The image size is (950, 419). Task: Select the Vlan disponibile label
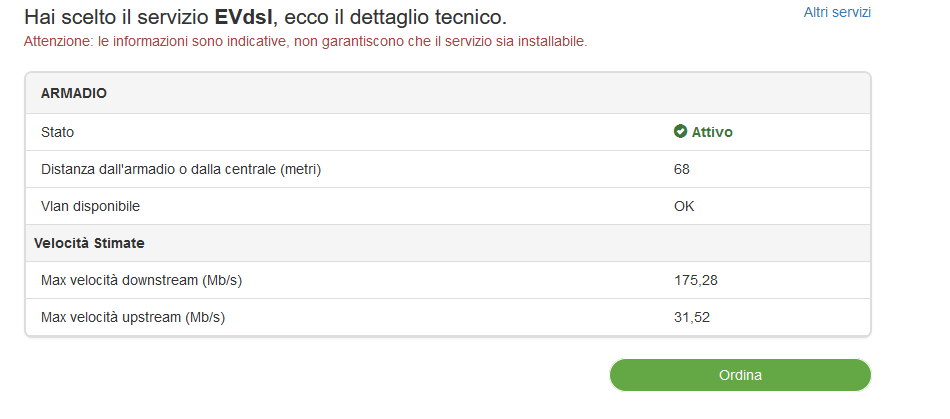pos(90,206)
